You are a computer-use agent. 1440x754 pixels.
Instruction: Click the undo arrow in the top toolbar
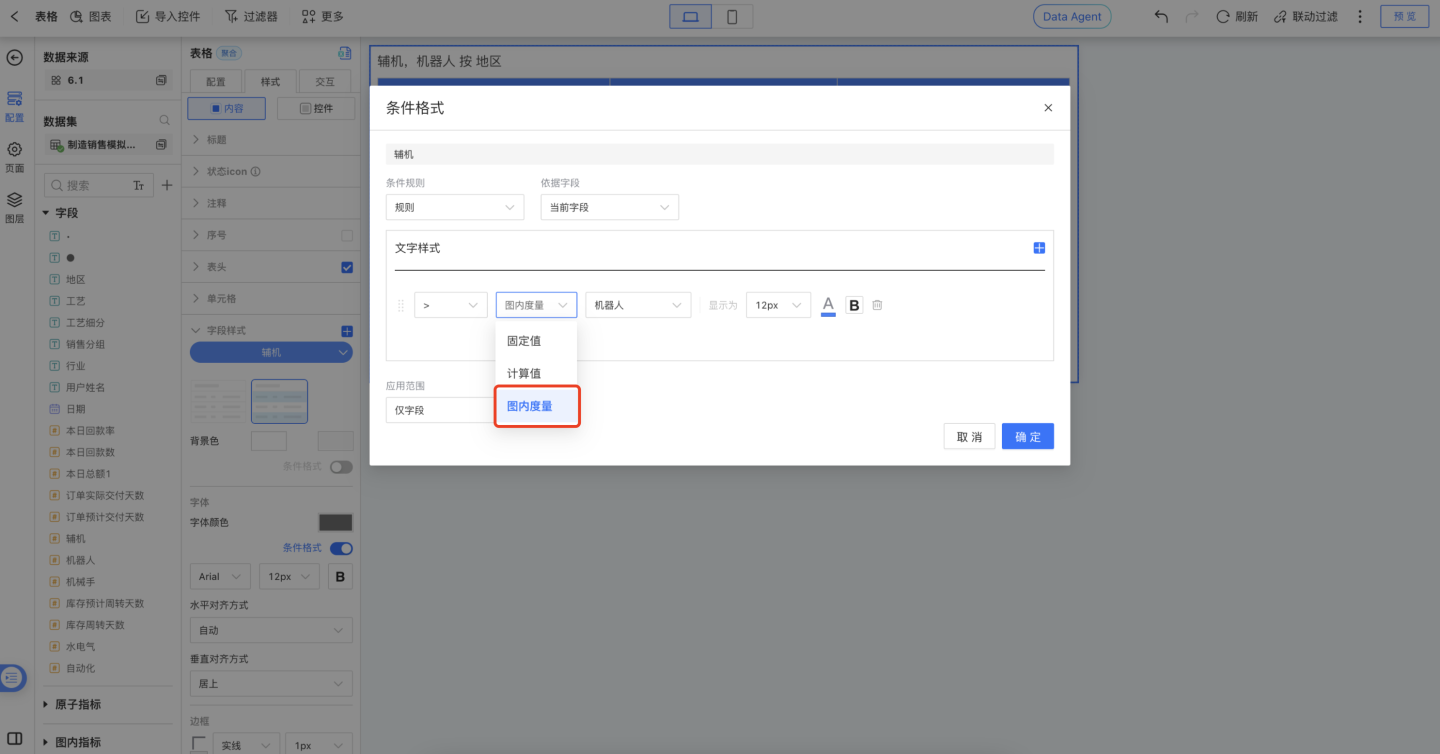[x=1161, y=17]
